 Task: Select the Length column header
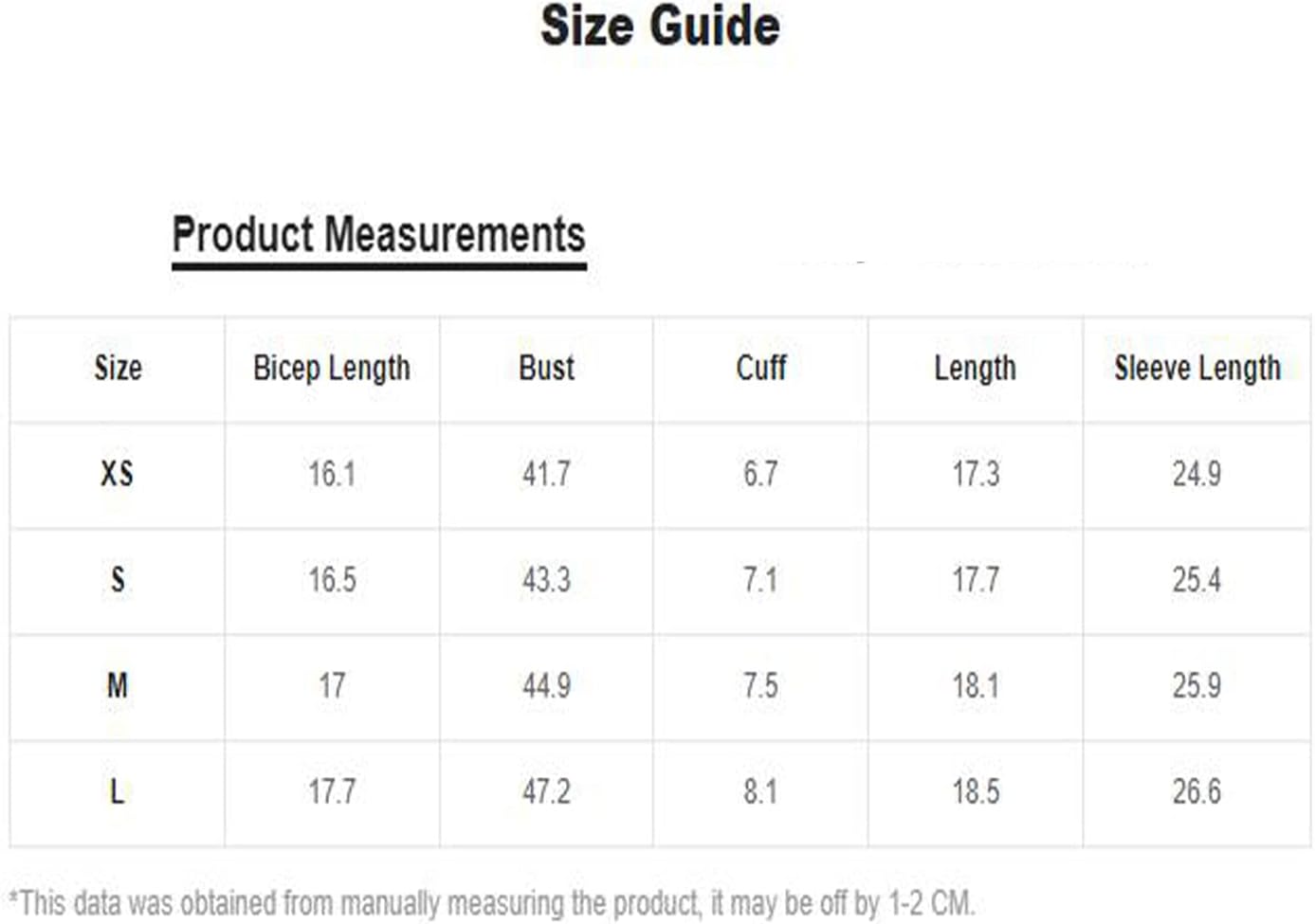coord(975,369)
